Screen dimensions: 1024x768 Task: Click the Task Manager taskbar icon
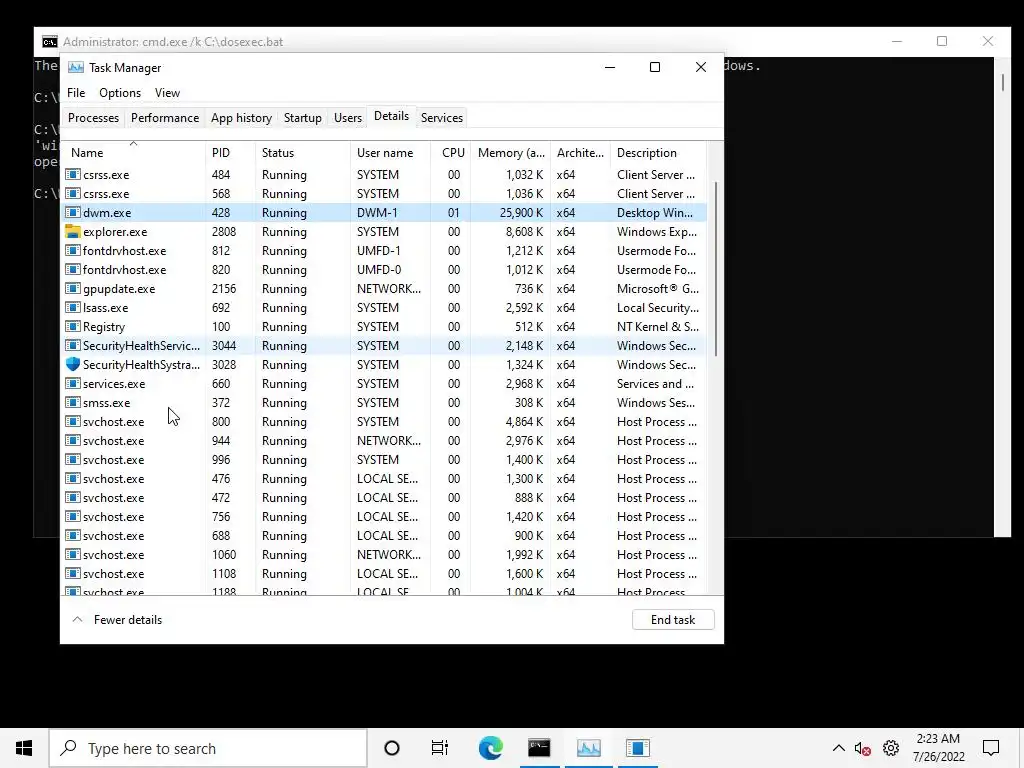point(588,748)
